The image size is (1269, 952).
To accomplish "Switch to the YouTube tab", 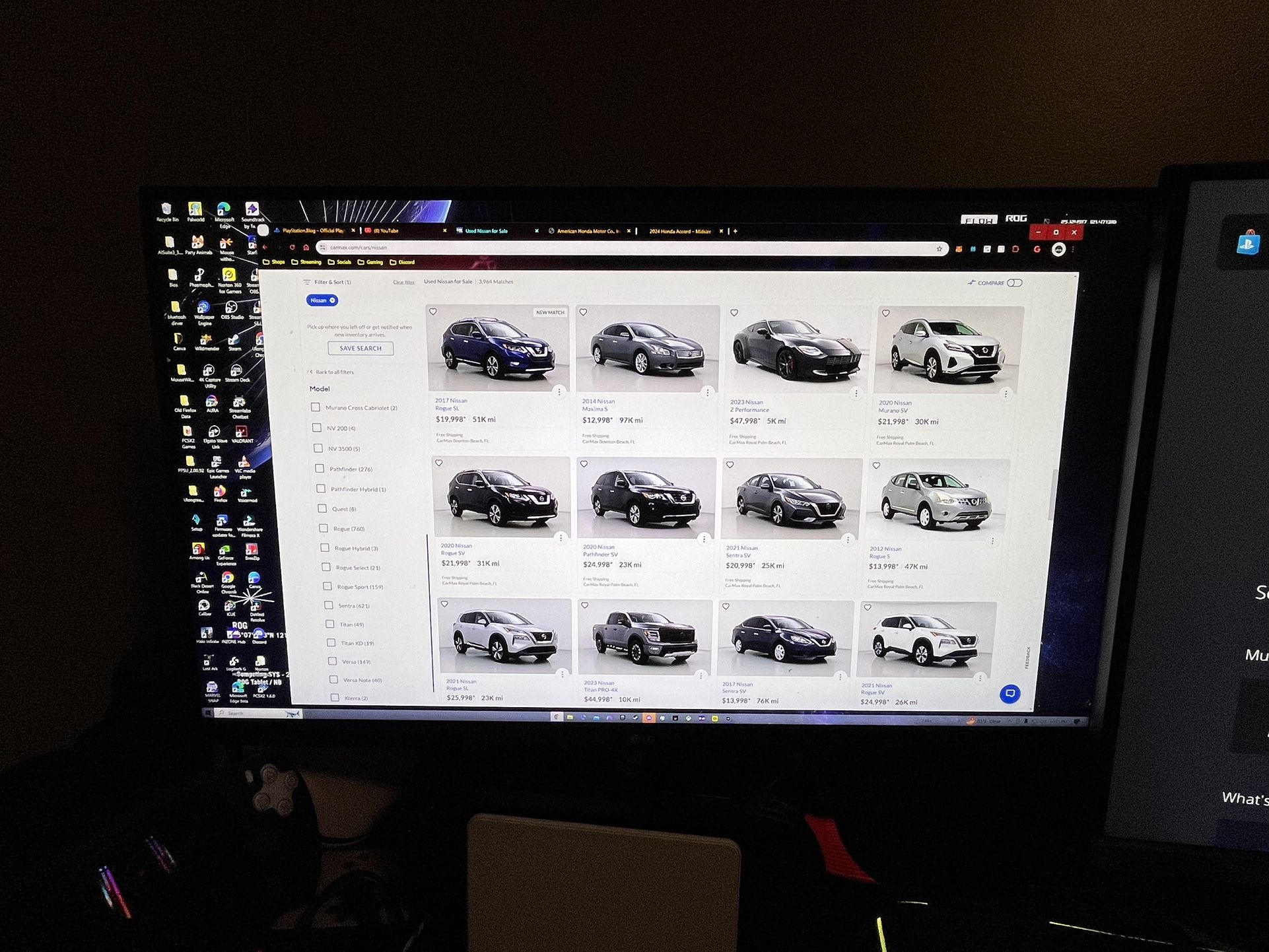I will click(404, 231).
